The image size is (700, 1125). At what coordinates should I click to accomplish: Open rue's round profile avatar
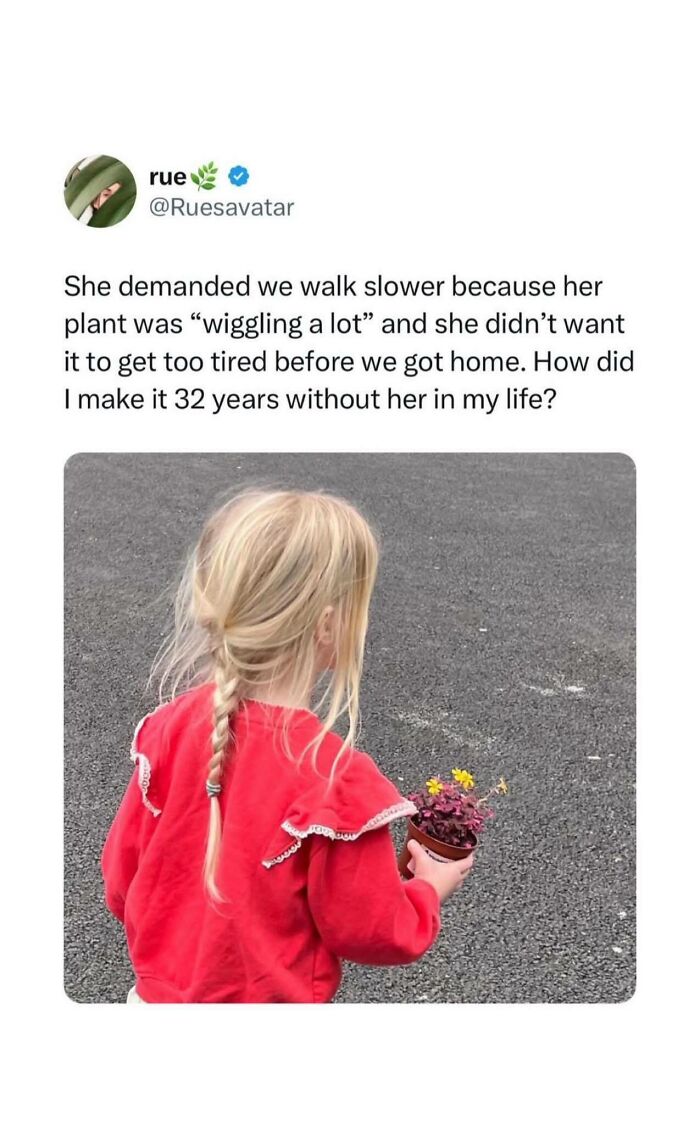point(100,191)
